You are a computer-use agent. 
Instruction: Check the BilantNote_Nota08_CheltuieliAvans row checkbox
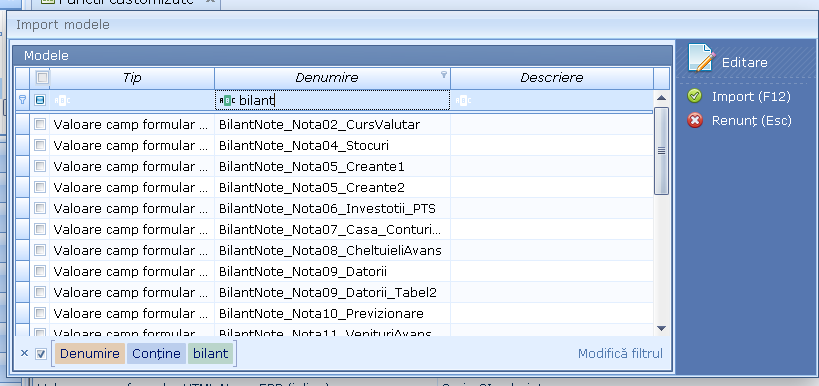pyautogui.click(x=40, y=250)
